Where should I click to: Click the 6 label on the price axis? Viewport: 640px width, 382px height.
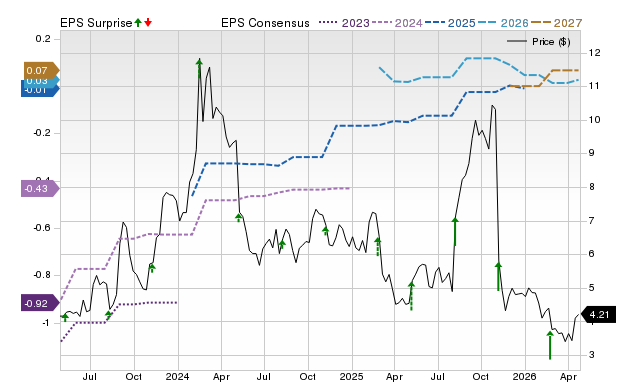[592, 254]
